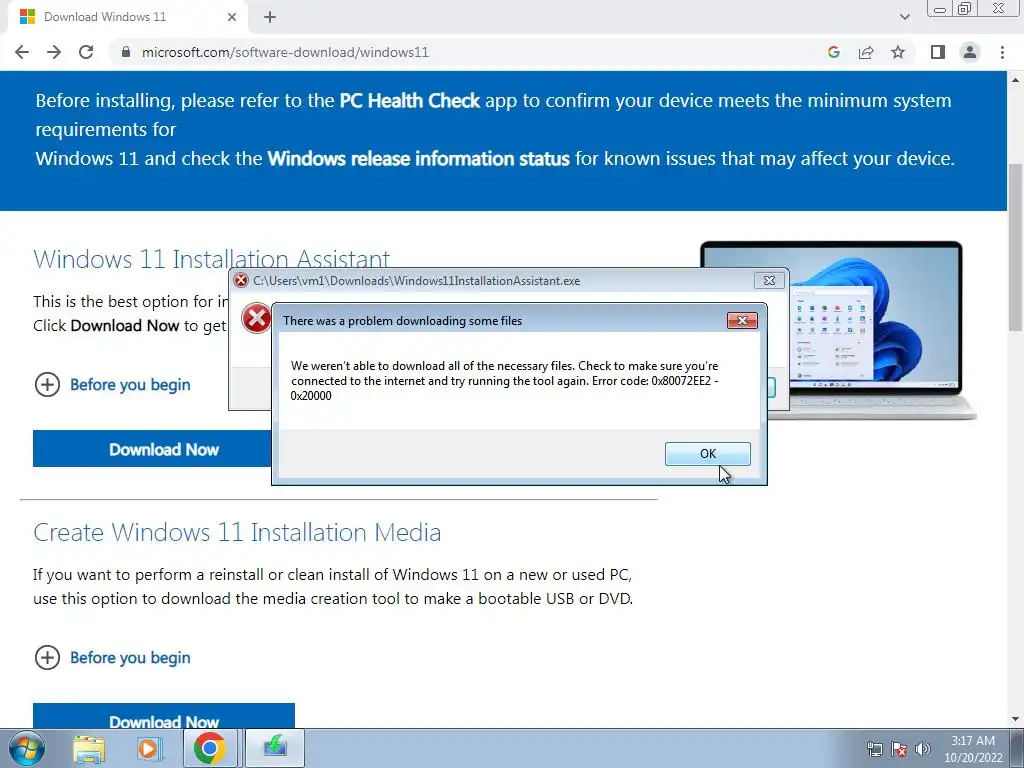
Task: Reload the Microsoft download page
Action: click(x=86, y=52)
